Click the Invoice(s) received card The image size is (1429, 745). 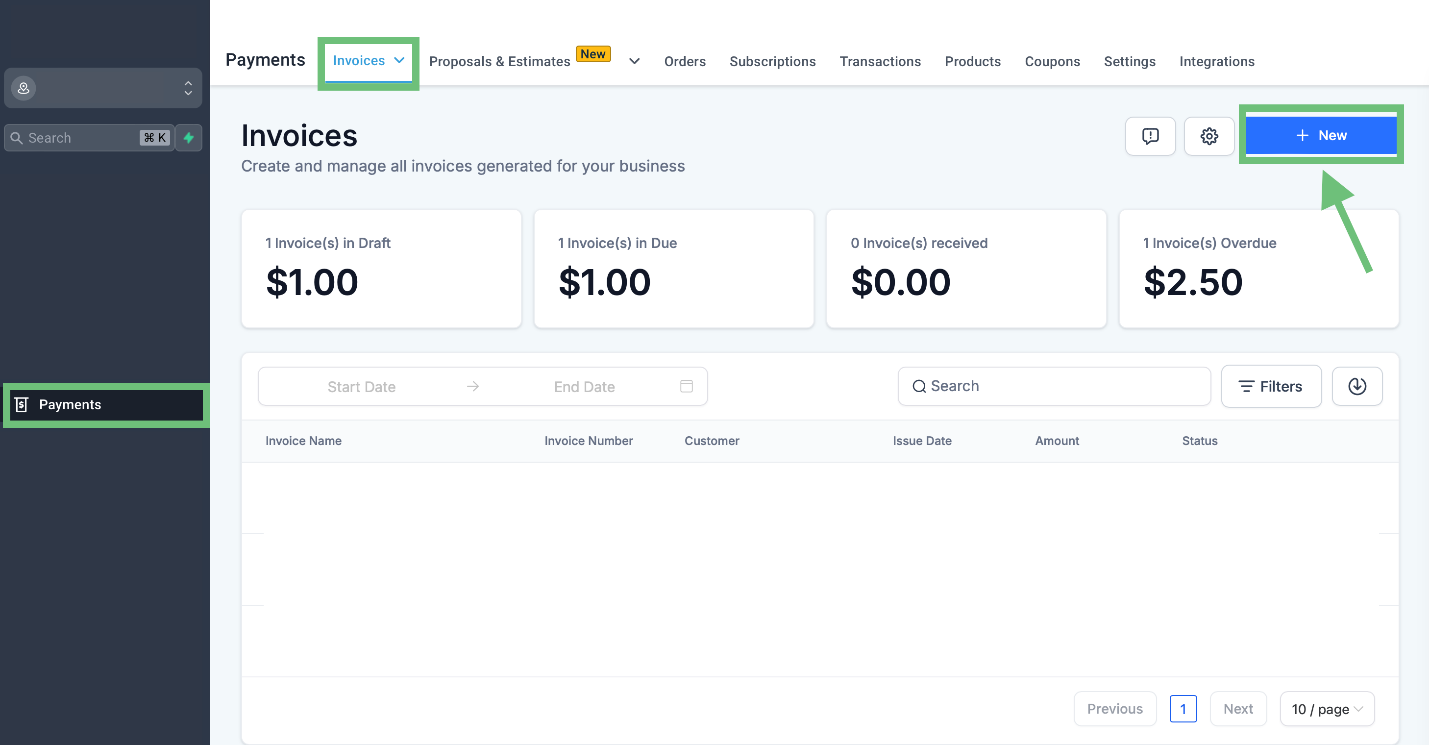click(966, 268)
